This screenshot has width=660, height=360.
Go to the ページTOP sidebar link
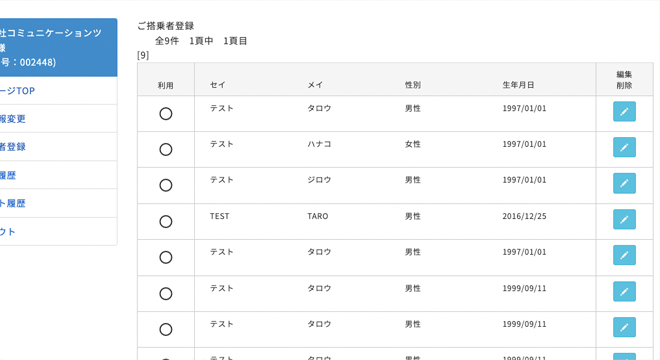point(17,91)
